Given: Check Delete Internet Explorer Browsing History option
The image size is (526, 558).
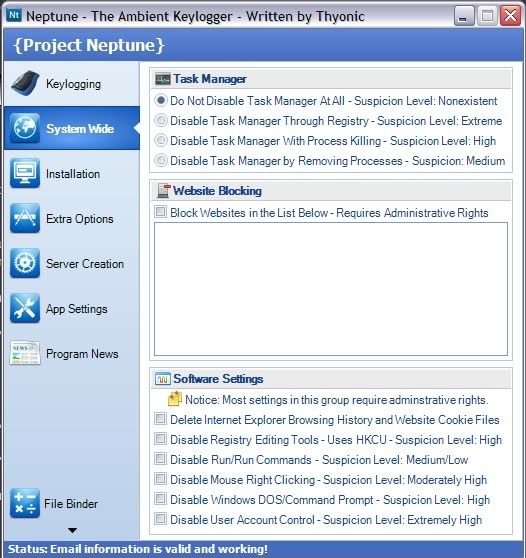Looking at the screenshot, I should click(x=161, y=418).
